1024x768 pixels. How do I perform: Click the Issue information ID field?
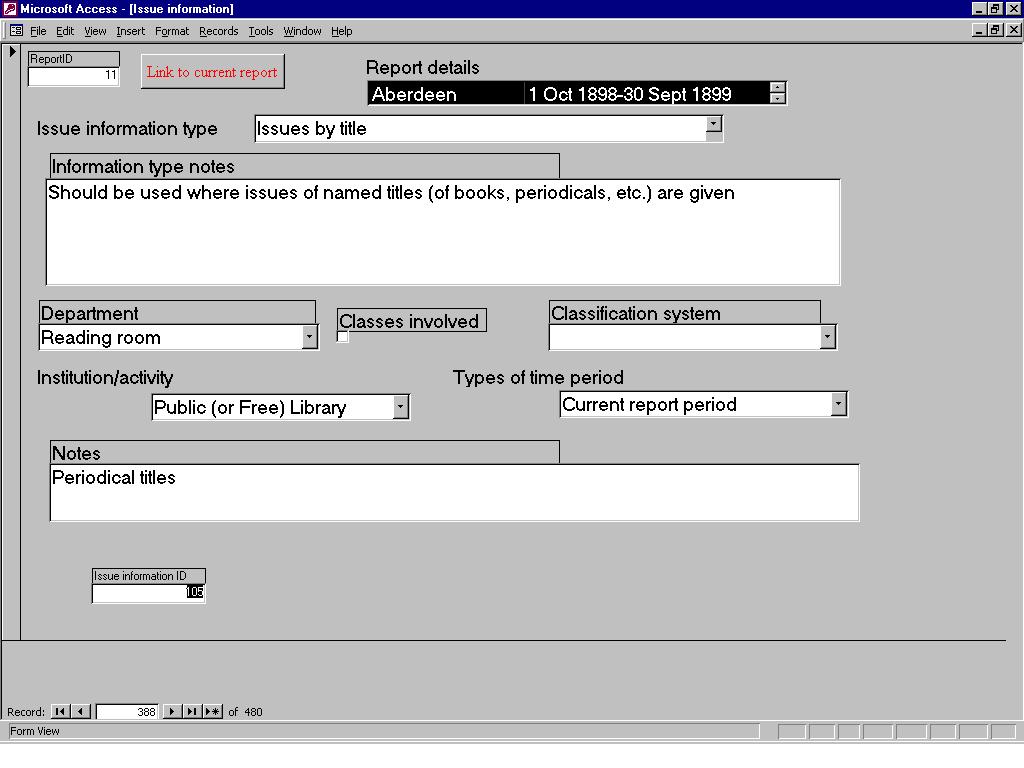148,593
